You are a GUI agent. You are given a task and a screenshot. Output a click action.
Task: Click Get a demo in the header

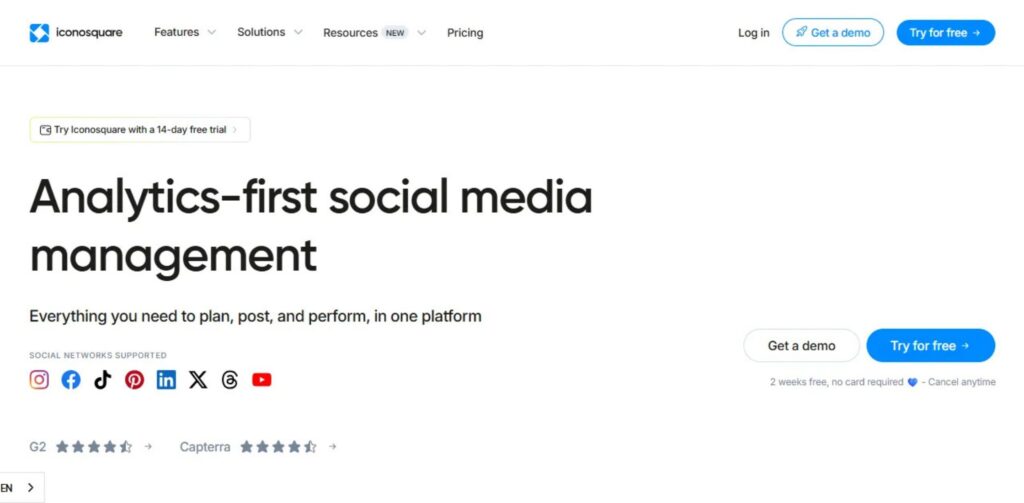(x=833, y=33)
